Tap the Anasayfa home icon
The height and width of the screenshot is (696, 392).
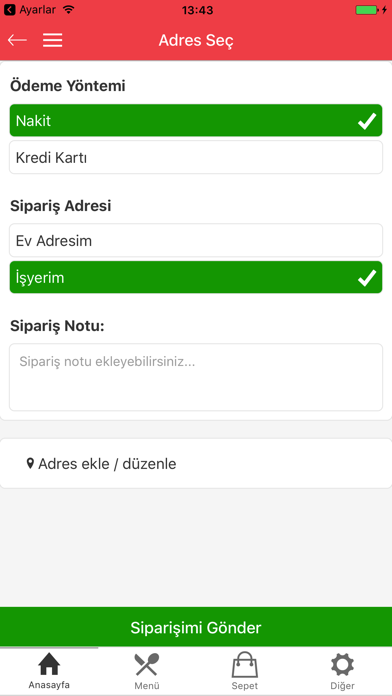[49, 665]
